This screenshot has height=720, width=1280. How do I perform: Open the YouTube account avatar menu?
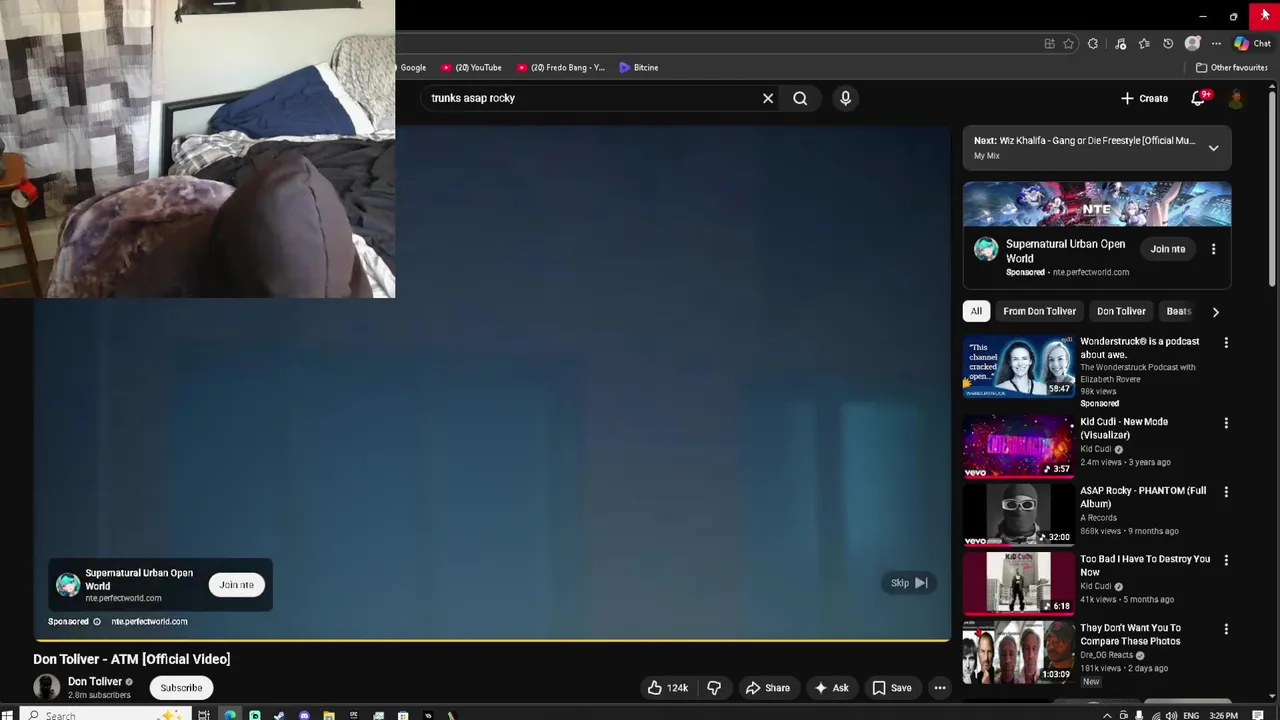click(x=1237, y=98)
